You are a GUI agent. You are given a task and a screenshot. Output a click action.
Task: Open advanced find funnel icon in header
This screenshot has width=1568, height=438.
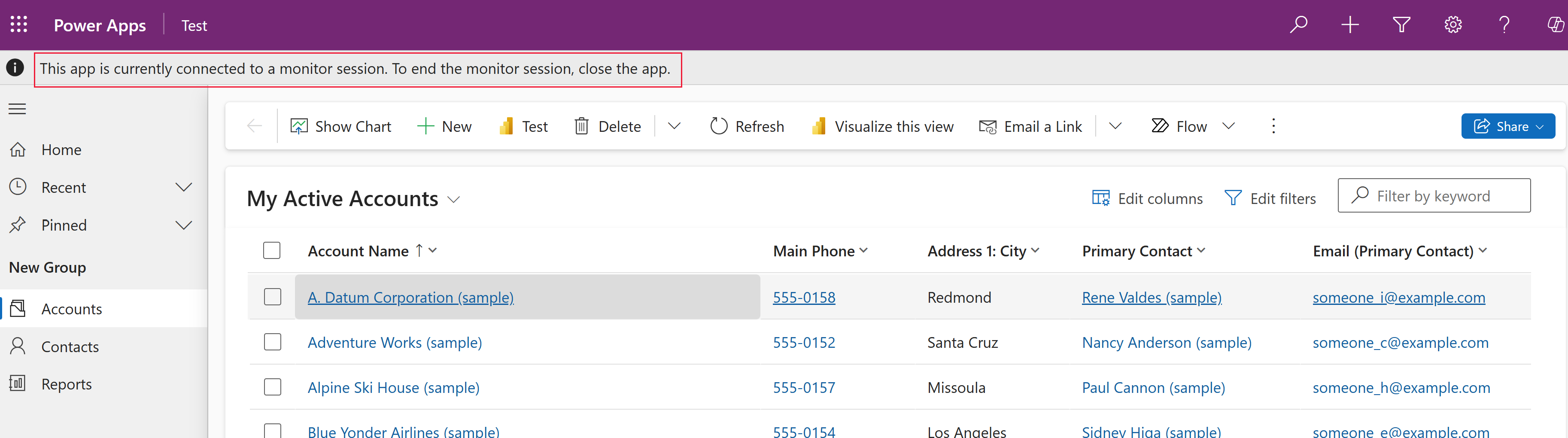(1401, 24)
